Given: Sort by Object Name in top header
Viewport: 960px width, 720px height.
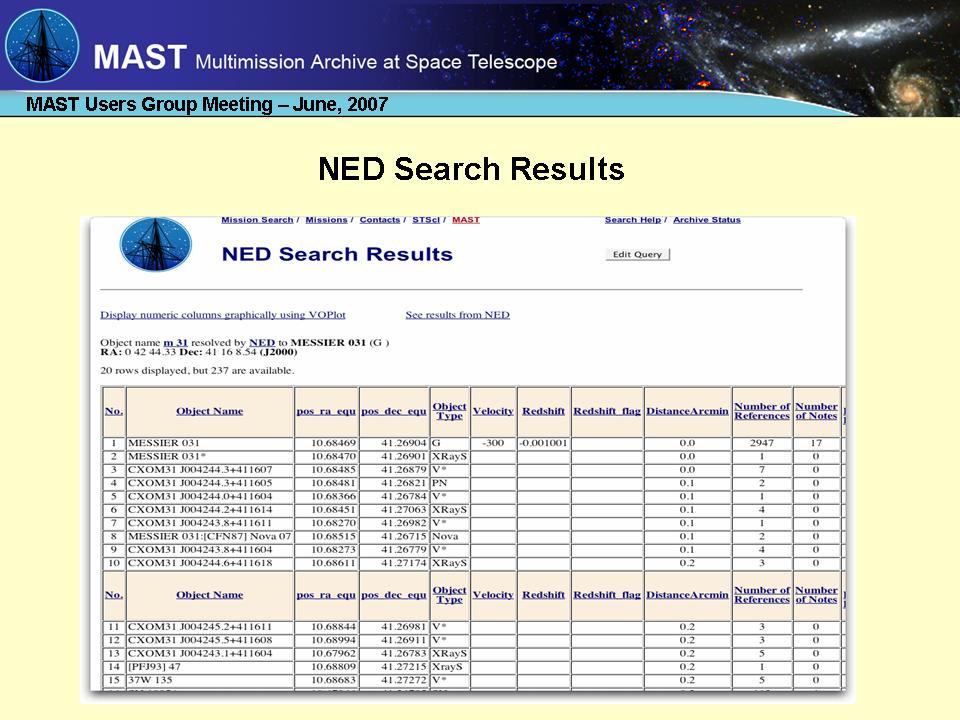Looking at the screenshot, I should [209, 411].
